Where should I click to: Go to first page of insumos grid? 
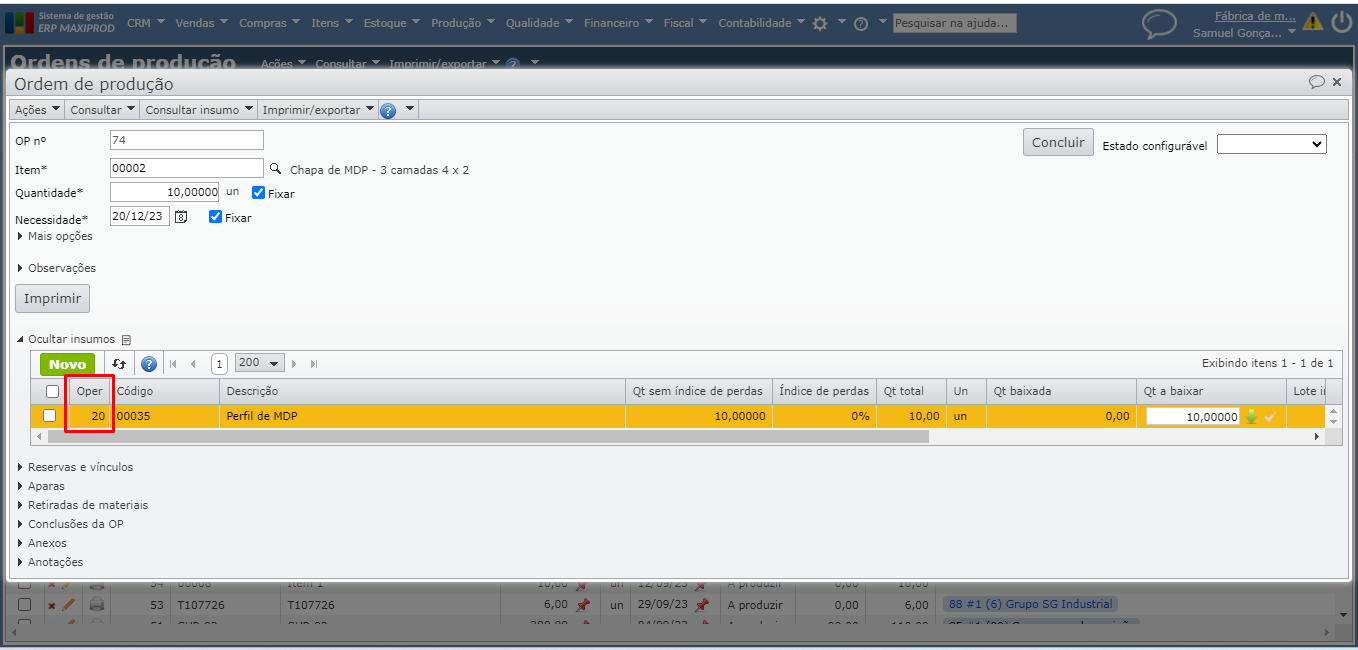coord(173,364)
